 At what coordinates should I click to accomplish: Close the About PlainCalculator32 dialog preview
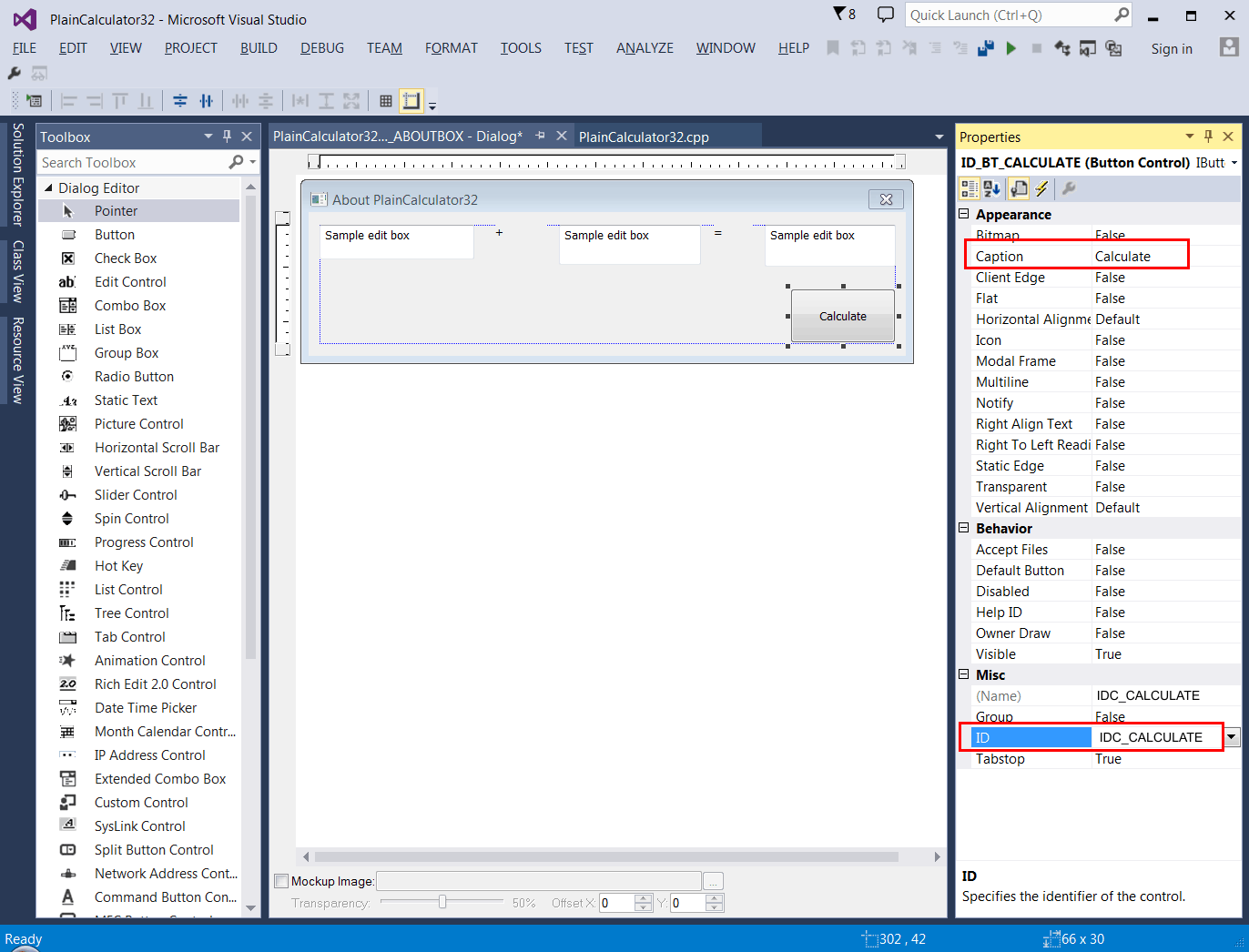(x=886, y=199)
